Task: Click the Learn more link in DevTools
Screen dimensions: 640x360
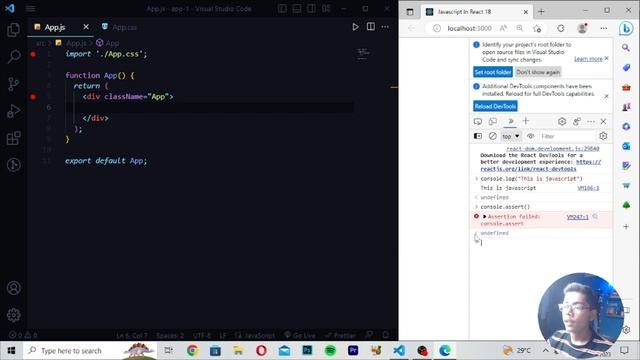Action: 588,59
